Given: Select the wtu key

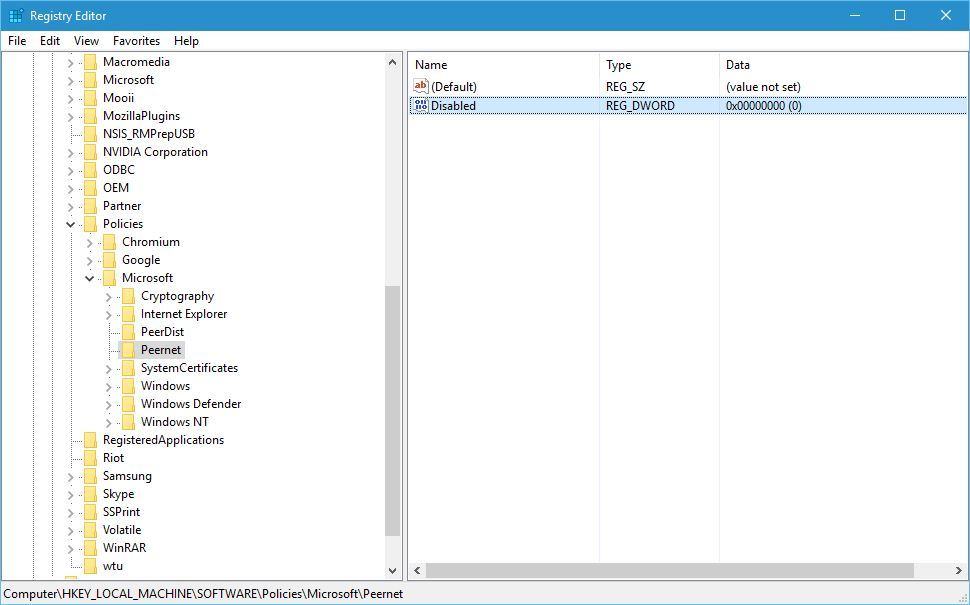Looking at the screenshot, I should tap(113, 565).
